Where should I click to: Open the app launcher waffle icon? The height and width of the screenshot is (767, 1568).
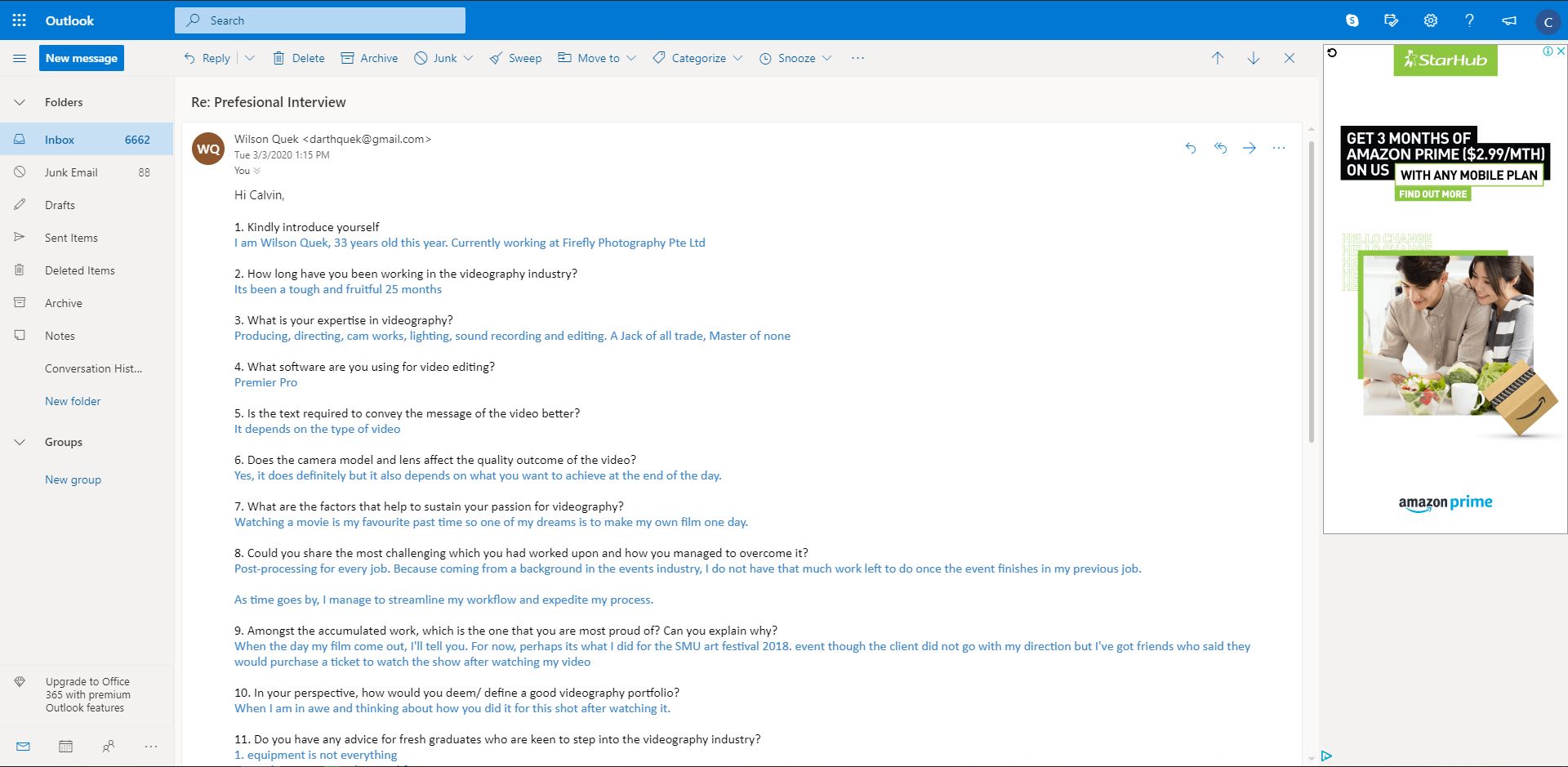tap(20, 20)
